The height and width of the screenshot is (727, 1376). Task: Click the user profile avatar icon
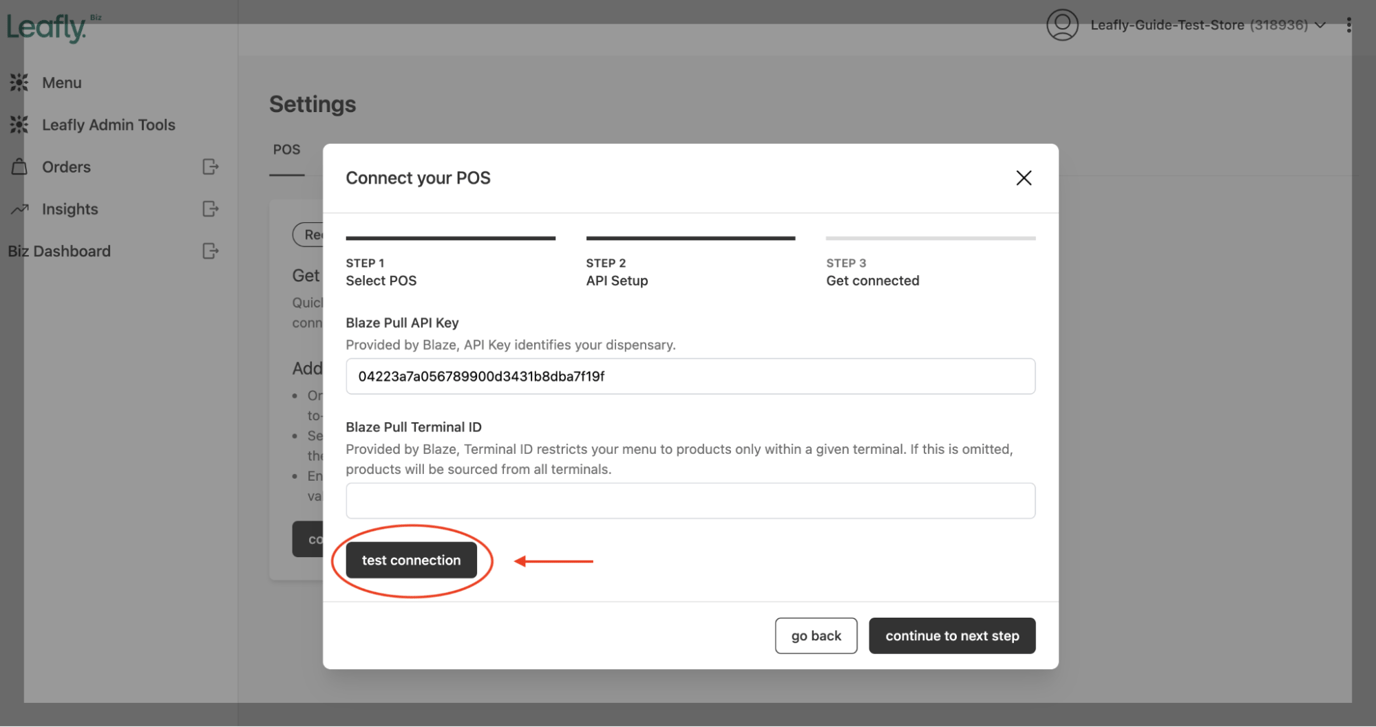pos(1062,25)
